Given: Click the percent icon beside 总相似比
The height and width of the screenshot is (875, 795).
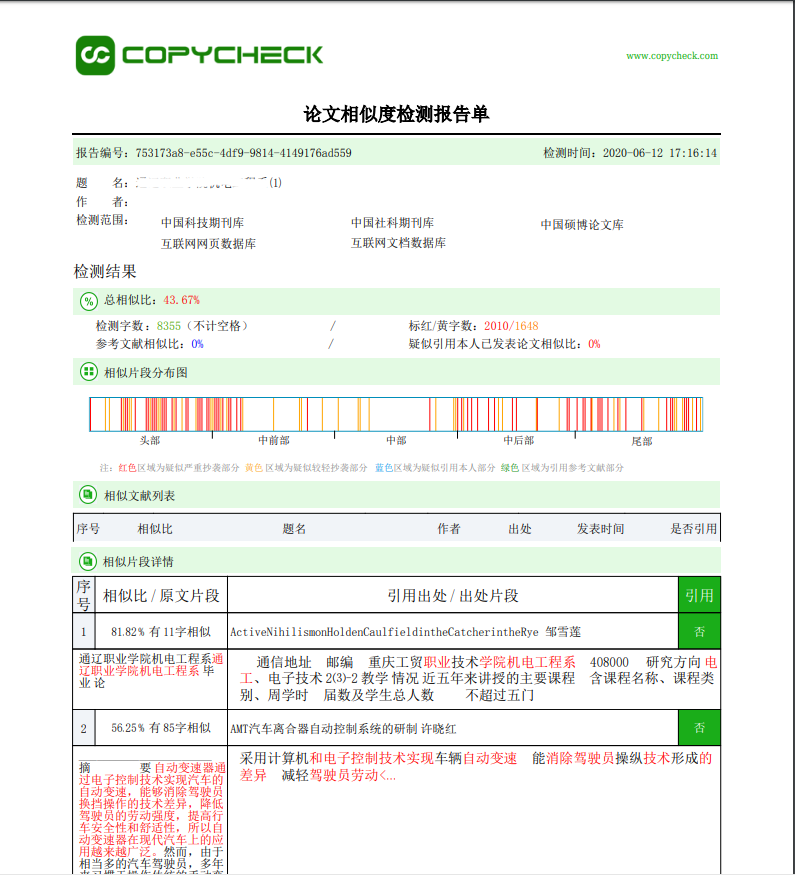Looking at the screenshot, I should tap(88, 300).
